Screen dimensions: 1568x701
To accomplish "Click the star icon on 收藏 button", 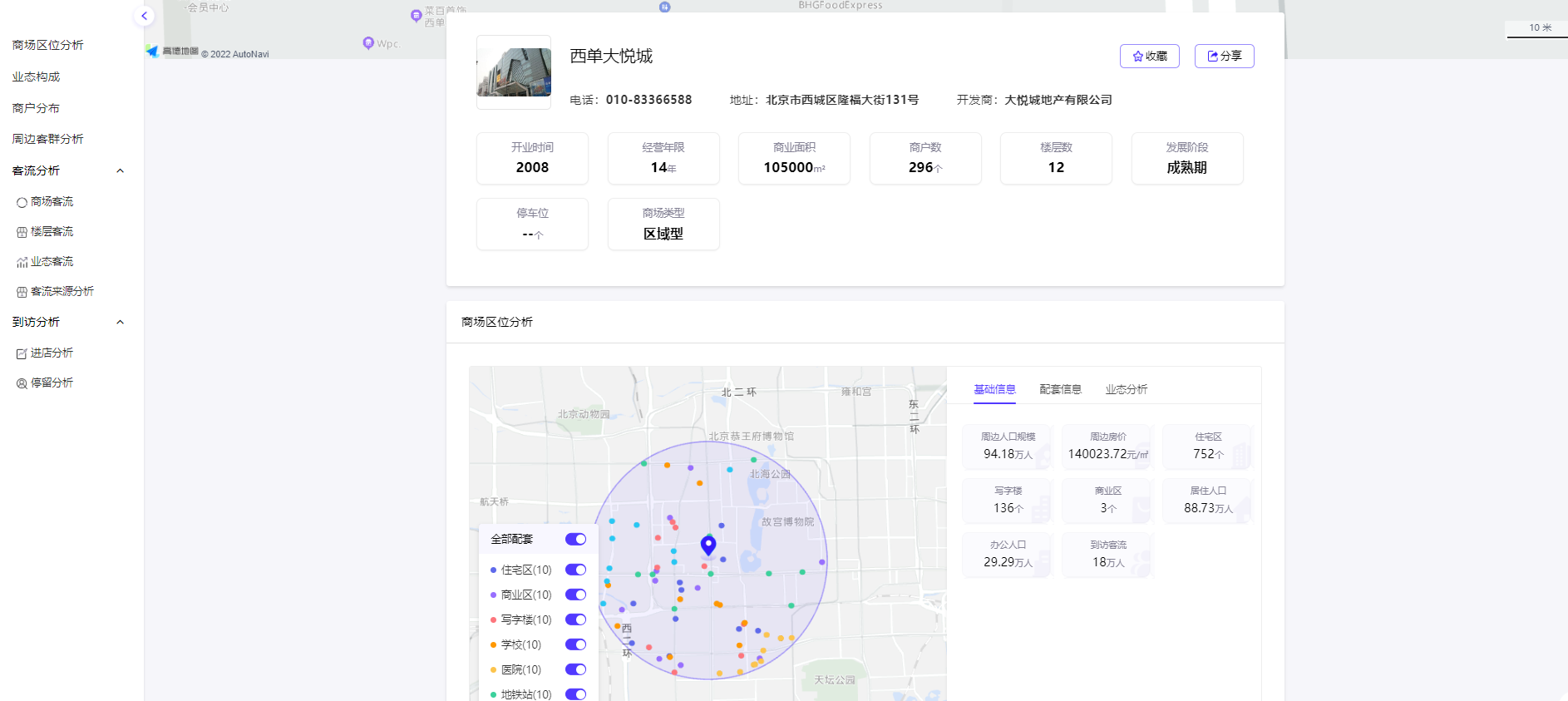I will click(1137, 57).
